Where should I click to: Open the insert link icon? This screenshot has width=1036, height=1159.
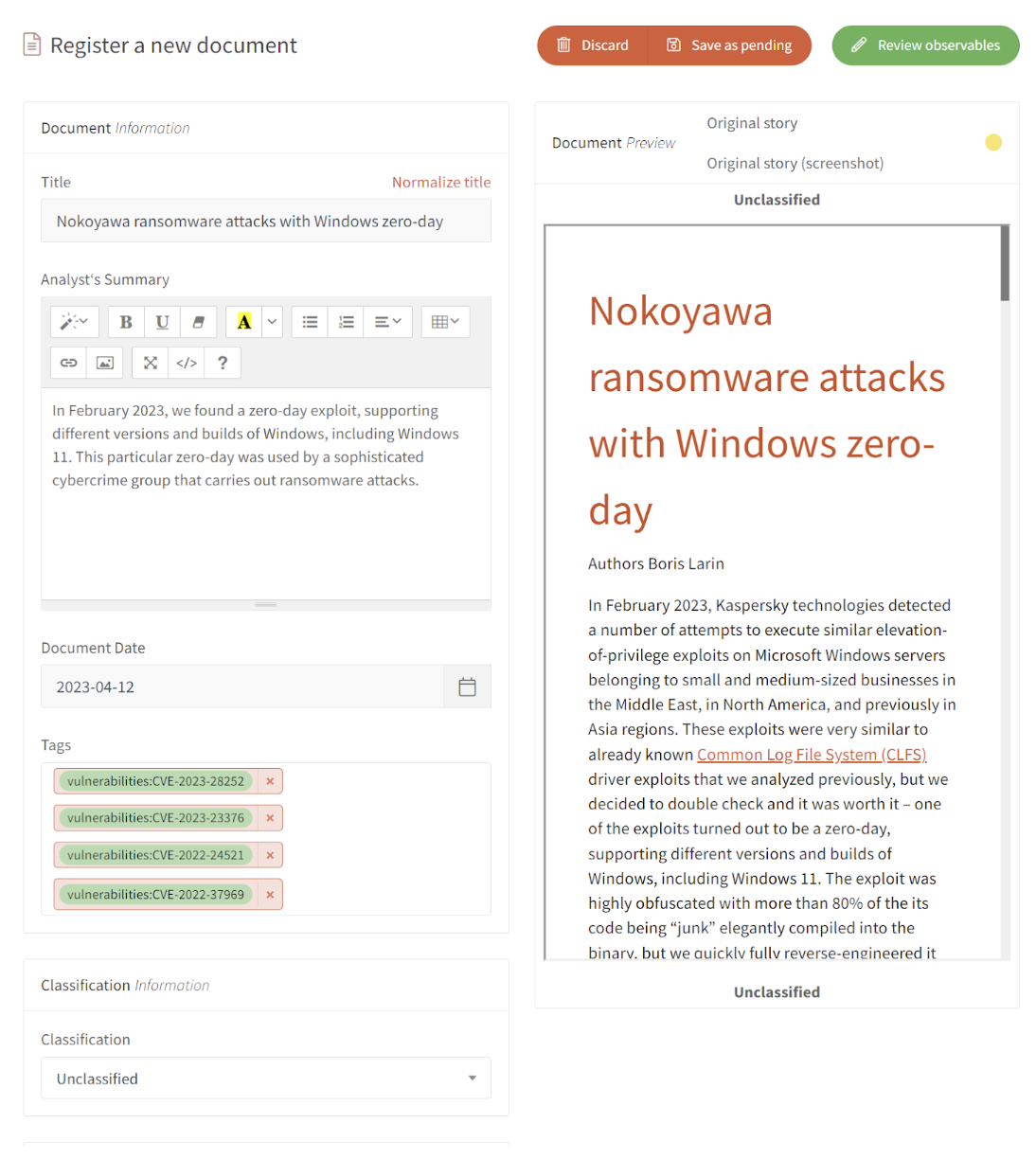coord(68,363)
